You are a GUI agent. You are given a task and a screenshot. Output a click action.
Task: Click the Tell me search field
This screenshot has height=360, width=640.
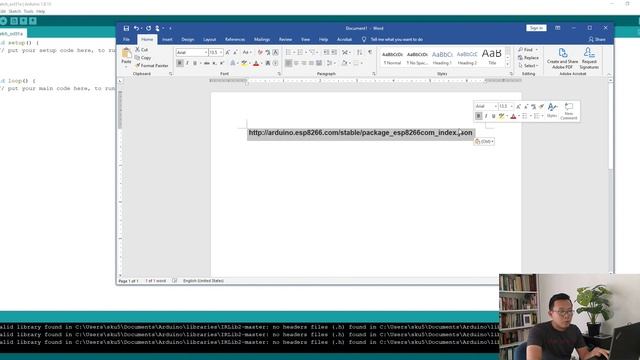[397, 40]
